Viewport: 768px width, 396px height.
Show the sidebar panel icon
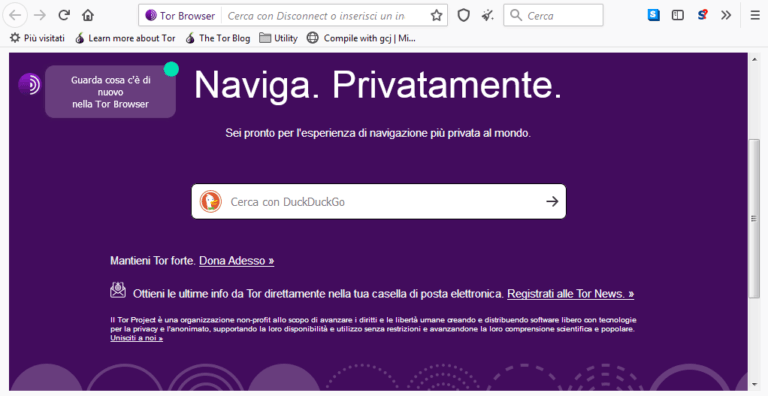click(x=678, y=15)
